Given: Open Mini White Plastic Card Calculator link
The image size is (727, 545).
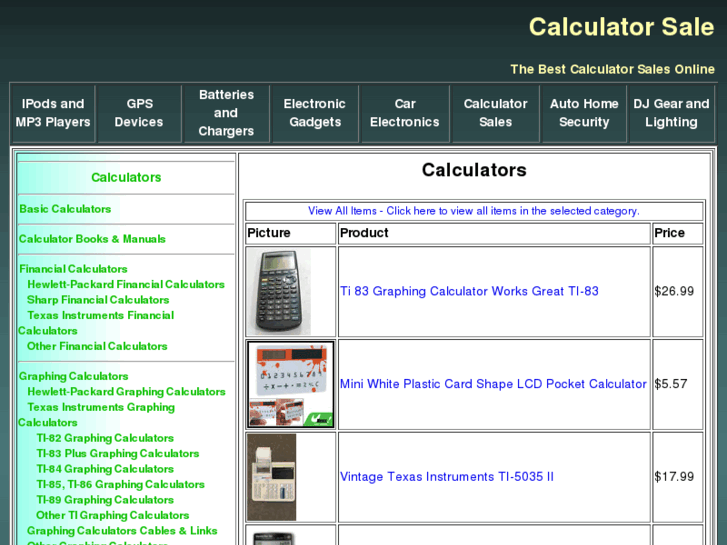Looking at the screenshot, I should click(493, 384).
